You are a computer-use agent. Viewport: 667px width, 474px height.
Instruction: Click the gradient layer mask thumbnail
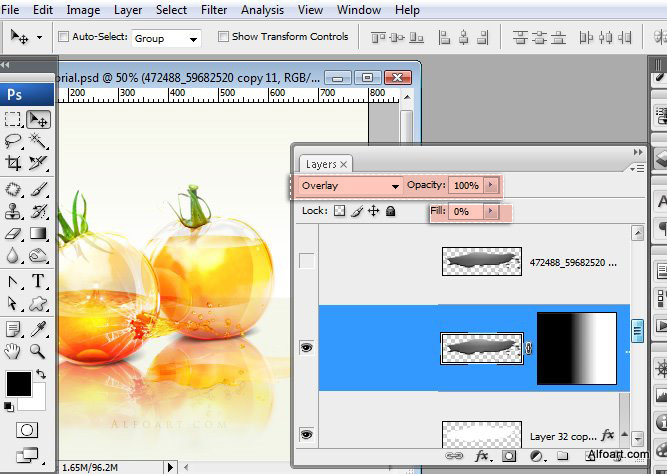tap(577, 348)
